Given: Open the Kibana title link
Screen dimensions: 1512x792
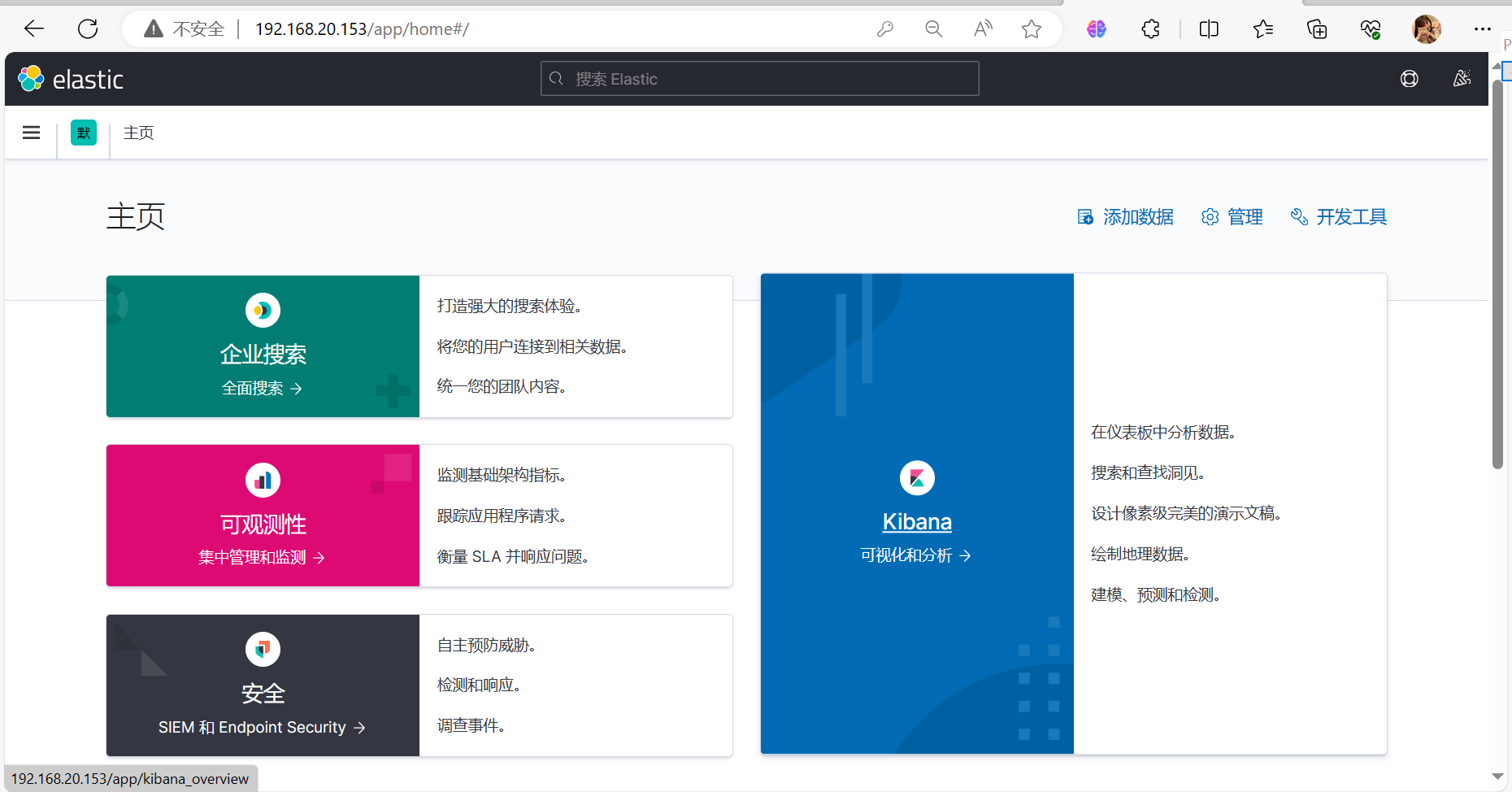Looking at the screenshot, I should pyautogui.click(x=917, y=522).
